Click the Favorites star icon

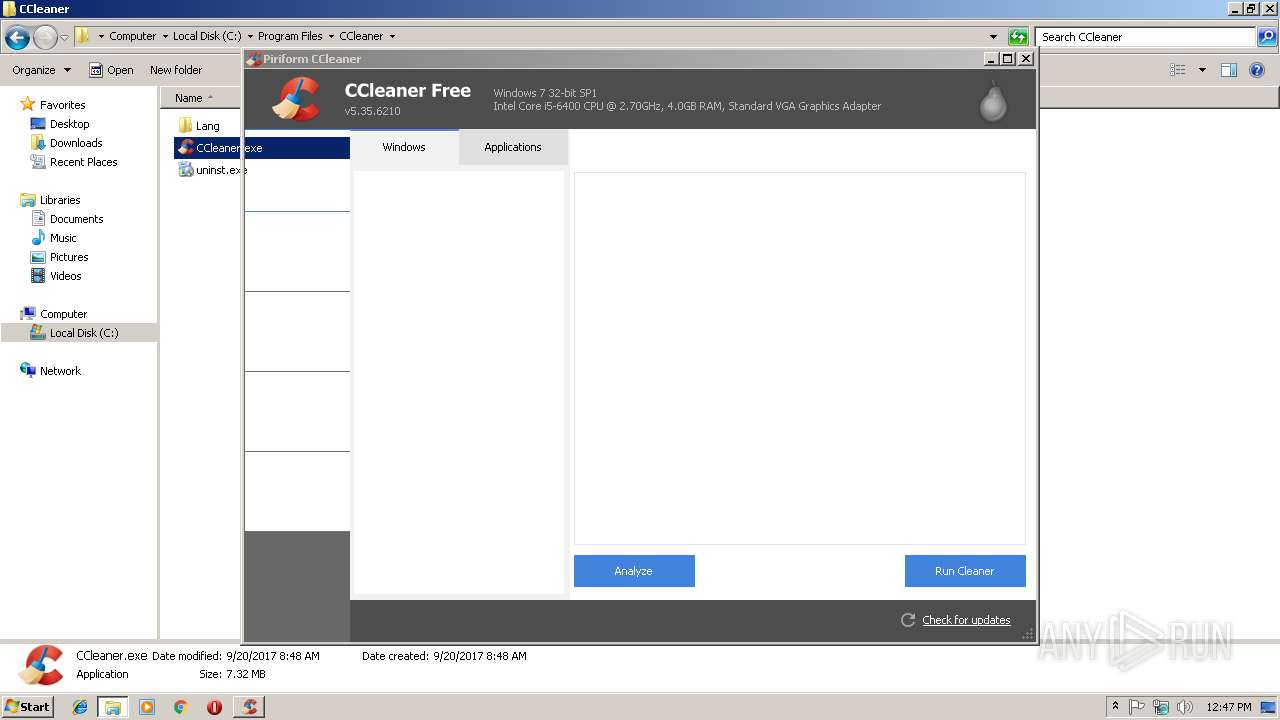point(28,104)
